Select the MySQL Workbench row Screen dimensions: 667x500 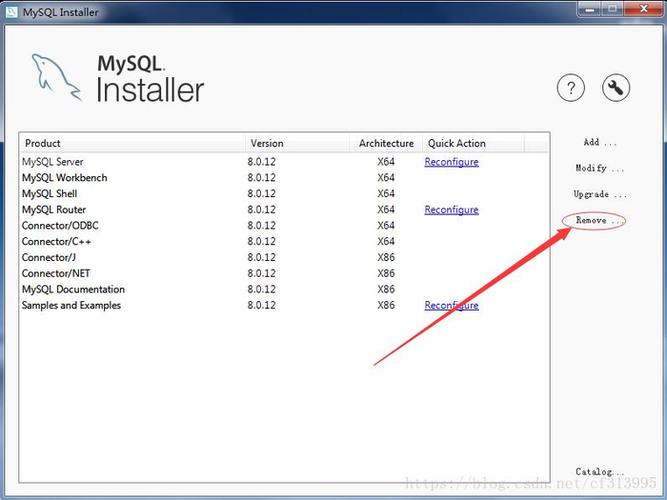point(284,177)
